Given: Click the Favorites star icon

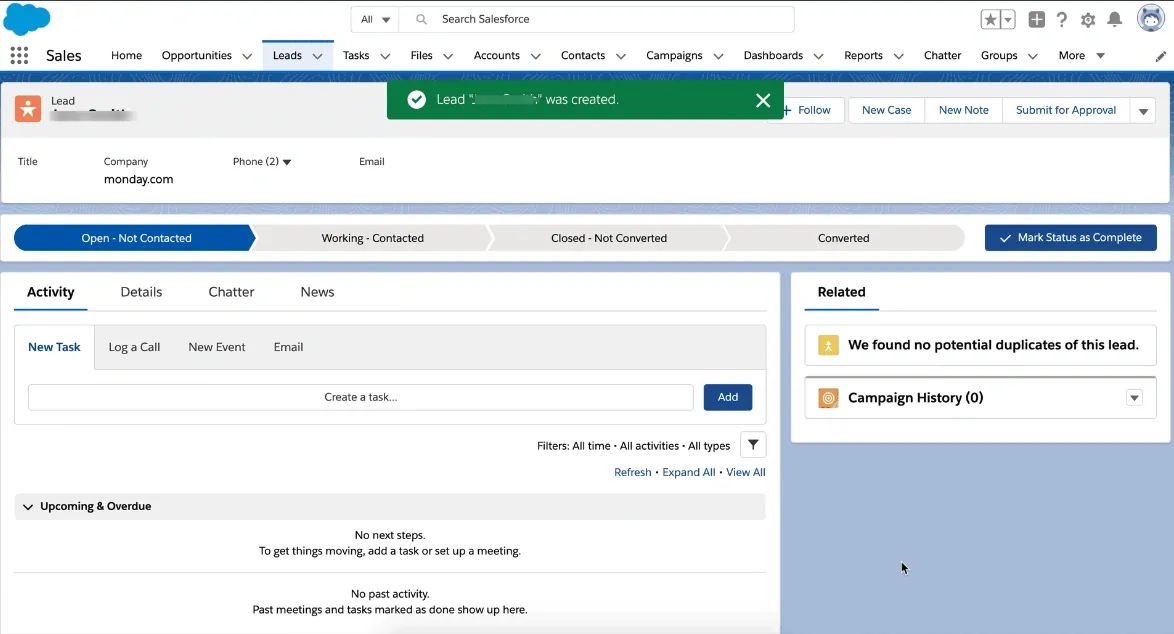Looking at the screenshot, I should 990,20.
